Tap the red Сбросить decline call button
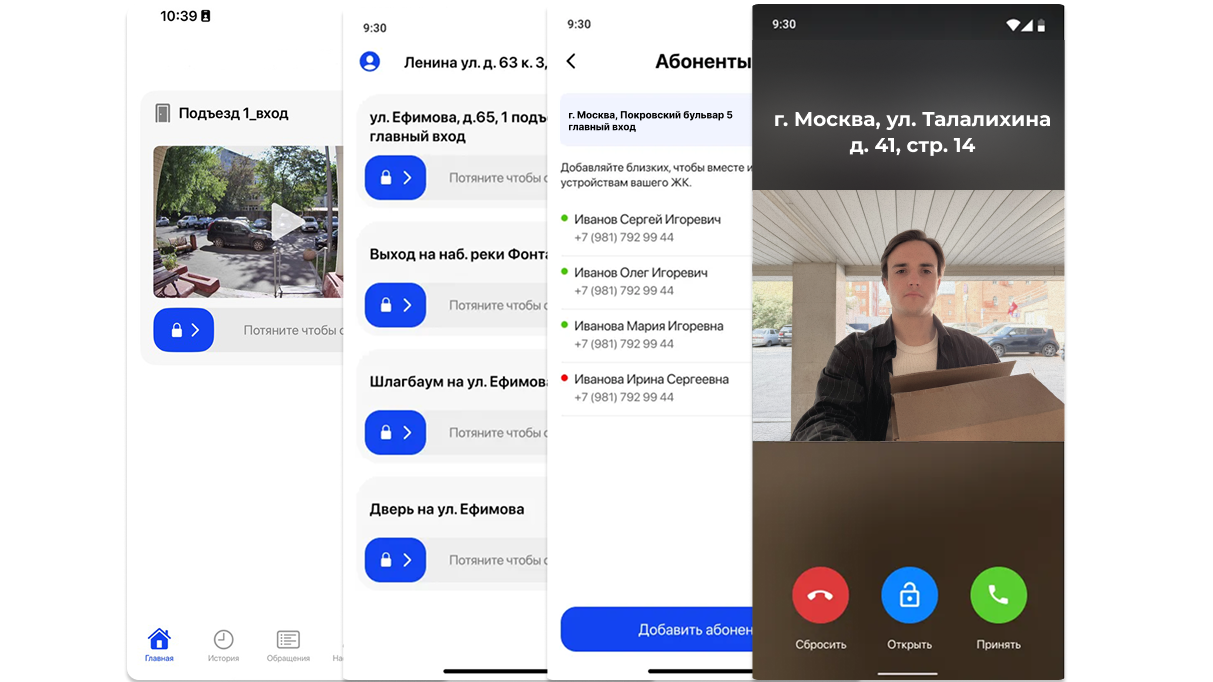Viewport: 1213px width, 682px height. click(x=820, y=595)
